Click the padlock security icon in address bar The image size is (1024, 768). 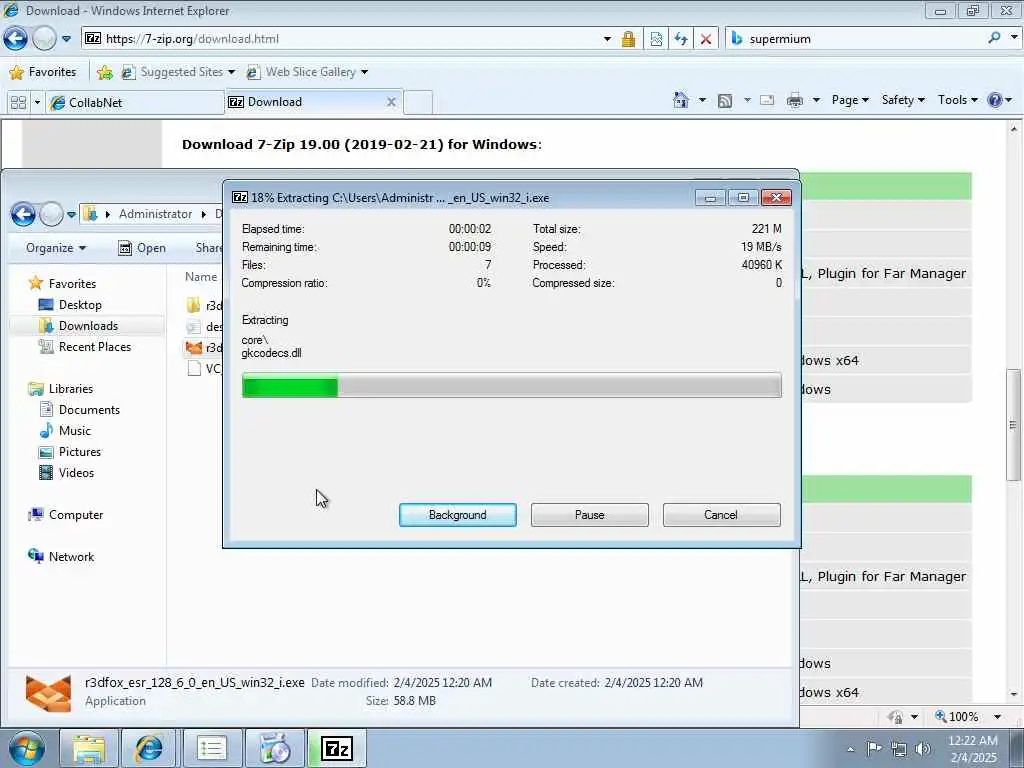(628, 39)
